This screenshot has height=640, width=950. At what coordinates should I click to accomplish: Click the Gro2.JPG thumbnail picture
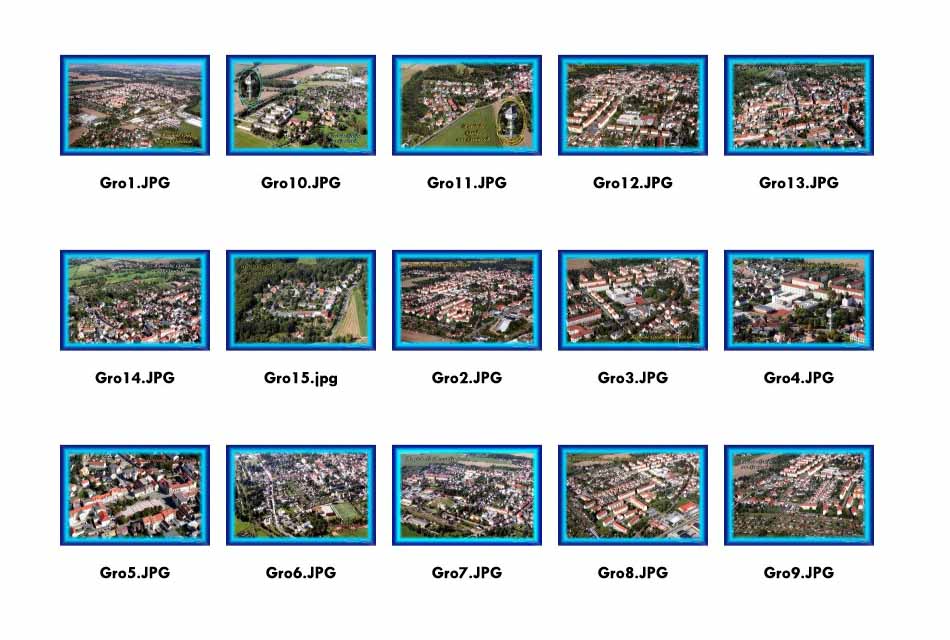coord(467,300)
